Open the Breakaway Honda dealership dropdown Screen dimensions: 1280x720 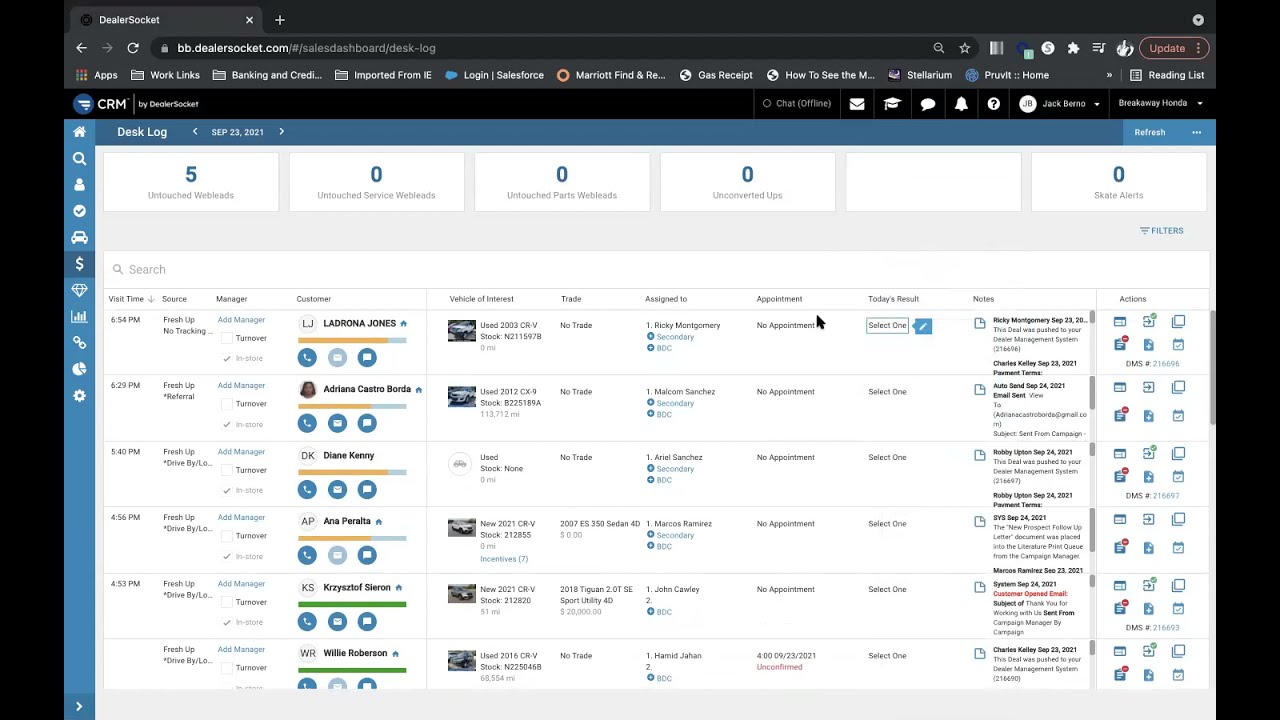coord(1160,103)
